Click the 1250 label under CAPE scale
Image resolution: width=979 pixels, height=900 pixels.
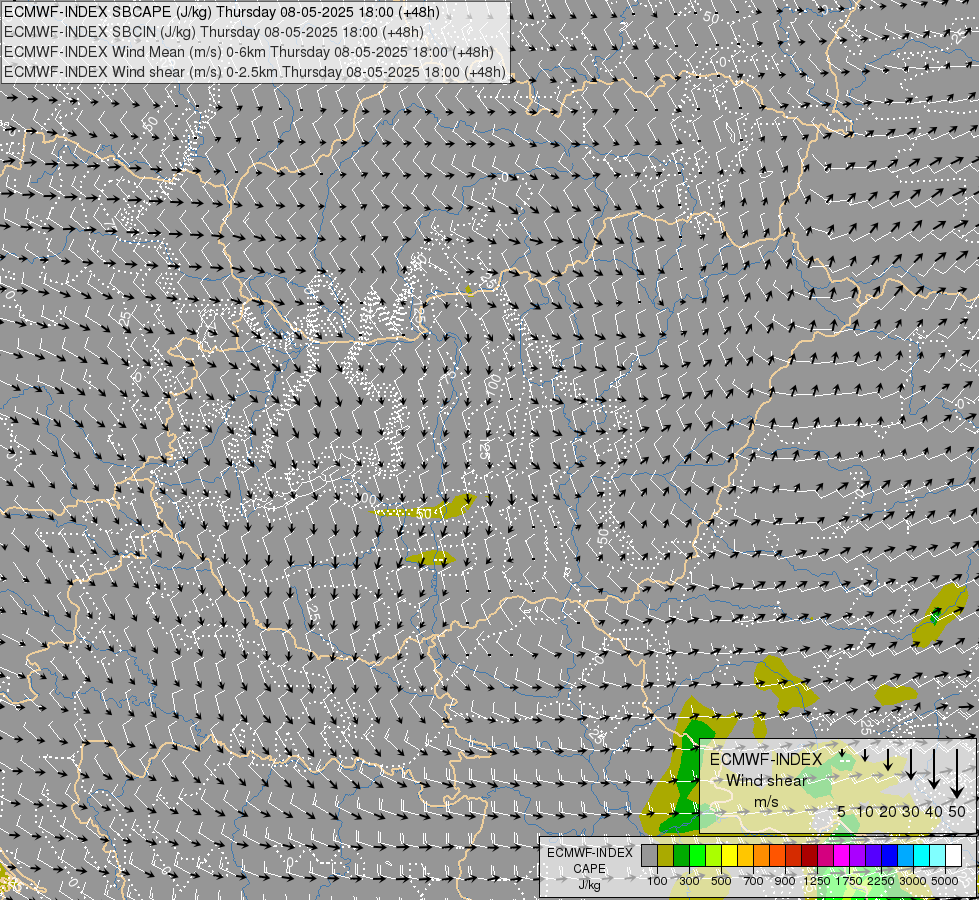tap(817, 881)
